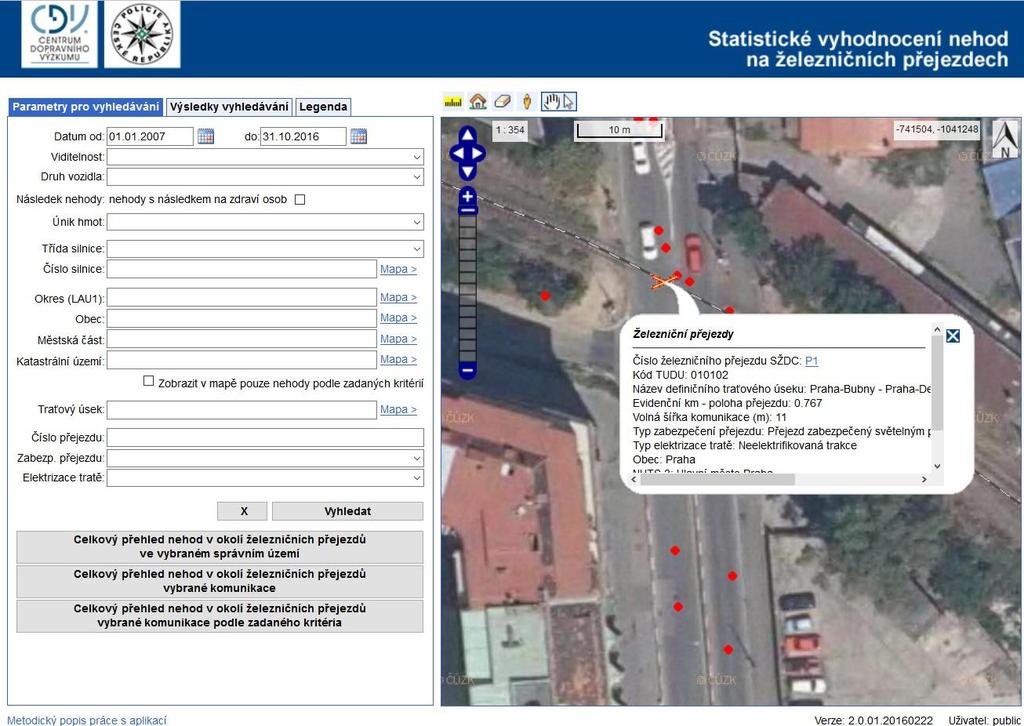Image resolution: width=1024 pixels, height=726 pixels.
Task: Open the P1 crossing number link
Action: 812,361
